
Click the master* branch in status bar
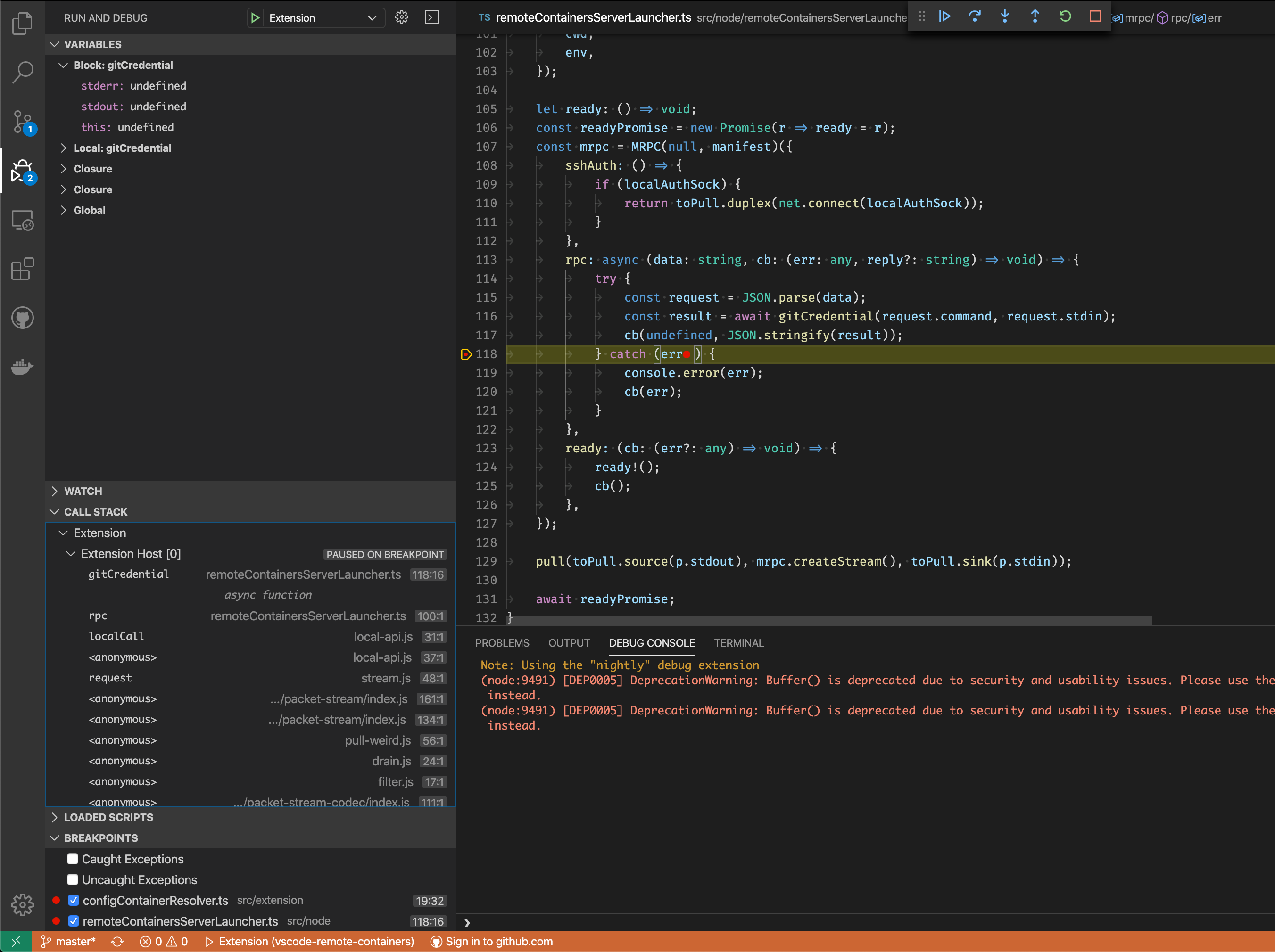tap(68, 941)
